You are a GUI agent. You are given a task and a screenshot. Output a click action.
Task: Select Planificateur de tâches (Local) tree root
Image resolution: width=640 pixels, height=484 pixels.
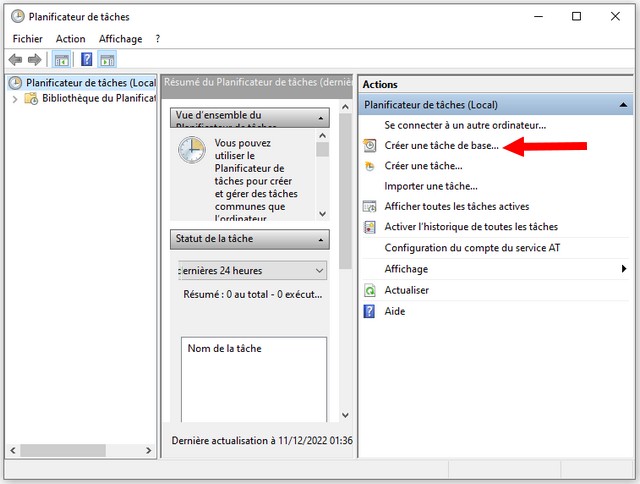[90, 83]
